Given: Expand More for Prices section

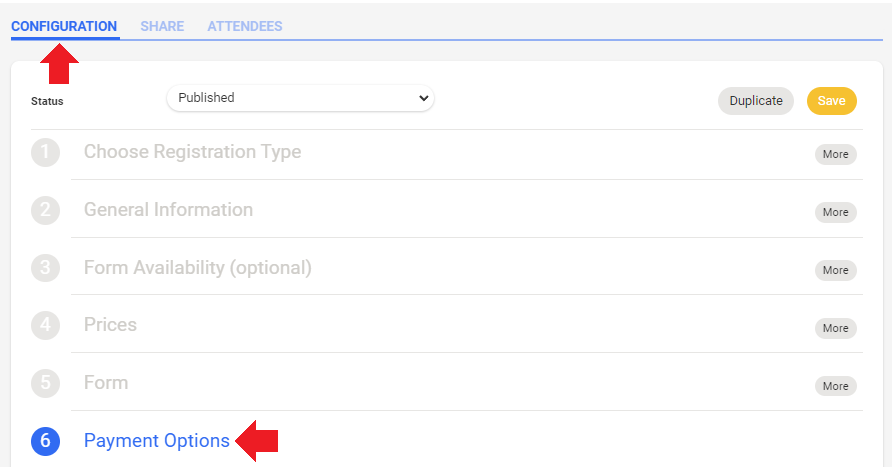Looking at the screenshot, I should [x=835, y=328].
